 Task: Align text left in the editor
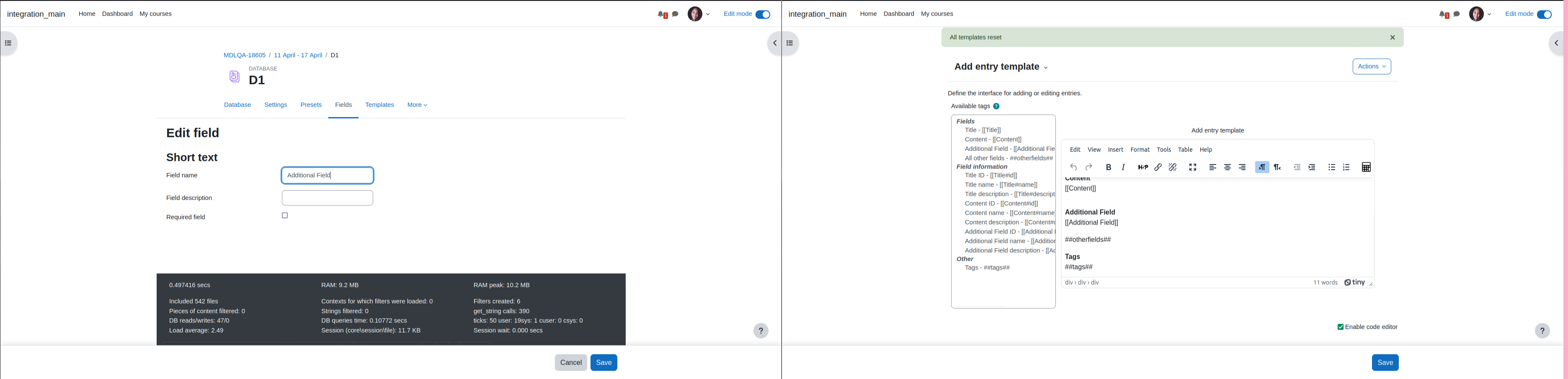1212,167
